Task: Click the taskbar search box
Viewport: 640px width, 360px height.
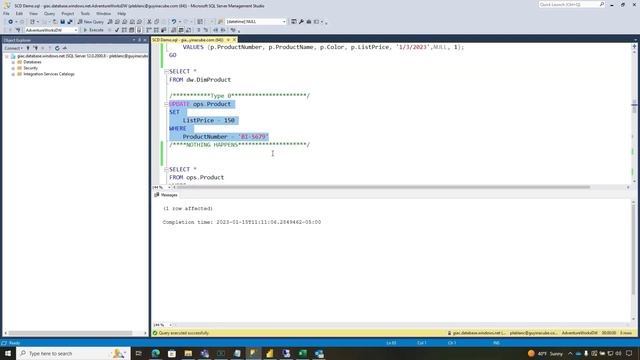Action: pyautogui.click(x=73, y=353)
